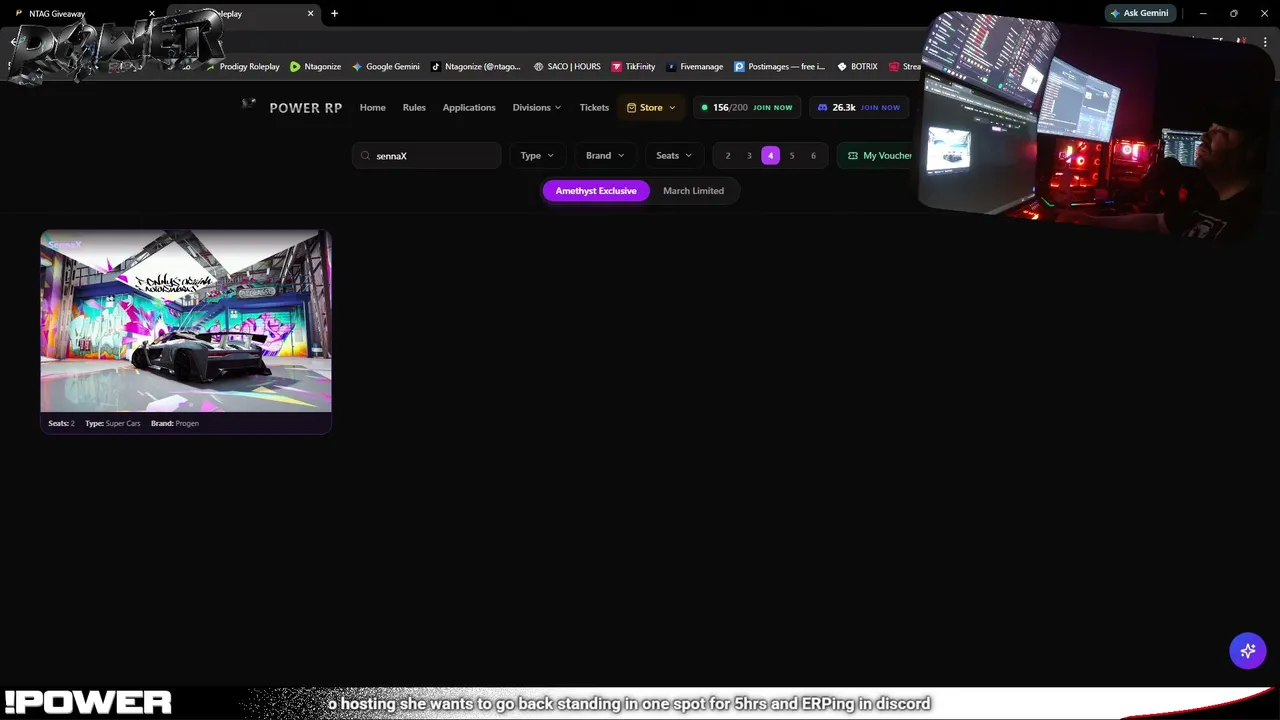Screen dimensions: 1280x720
Task: Select seat count option 6
Action: (813, 156)
